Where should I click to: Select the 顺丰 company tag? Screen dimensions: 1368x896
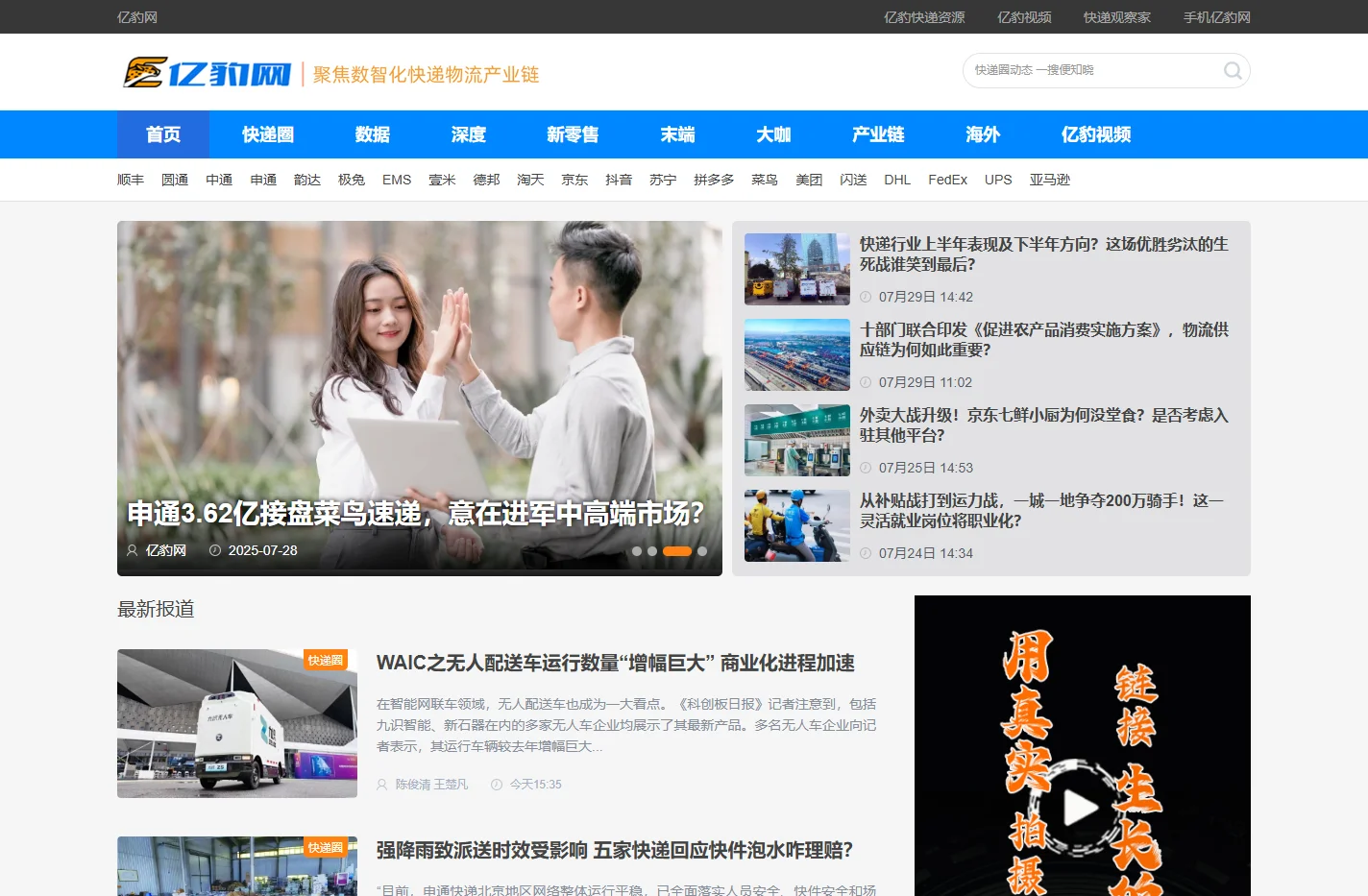point(131,180)
